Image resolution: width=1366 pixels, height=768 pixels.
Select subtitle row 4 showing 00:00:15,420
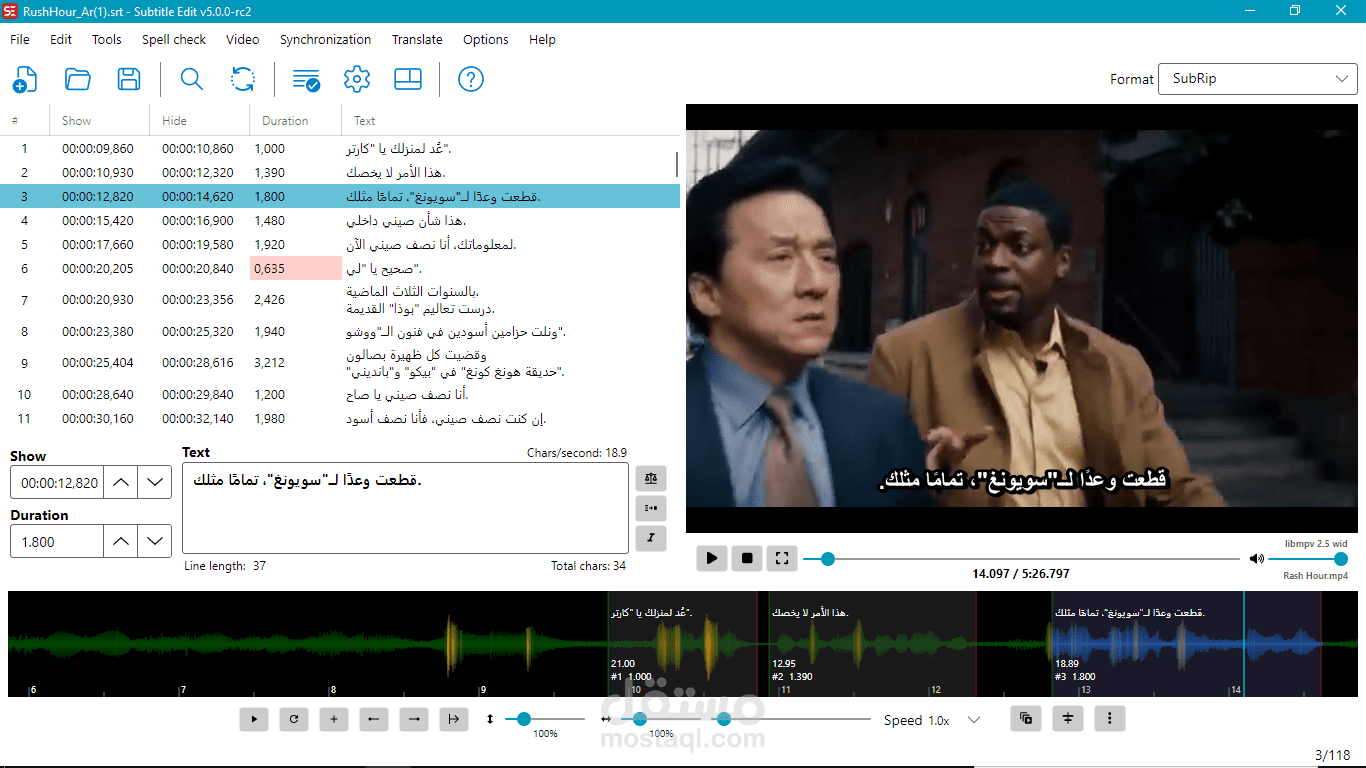point(340,221)
